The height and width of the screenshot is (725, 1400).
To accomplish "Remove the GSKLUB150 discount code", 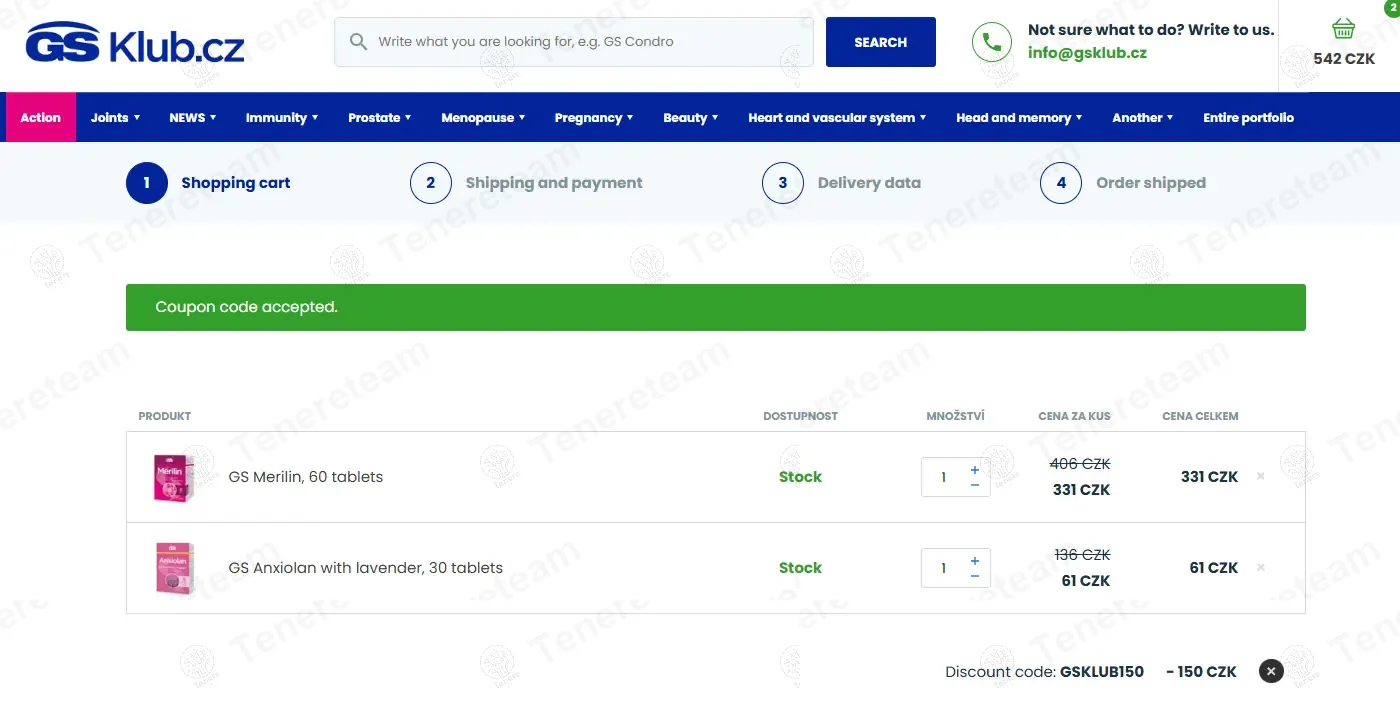I will point(1271,671).
